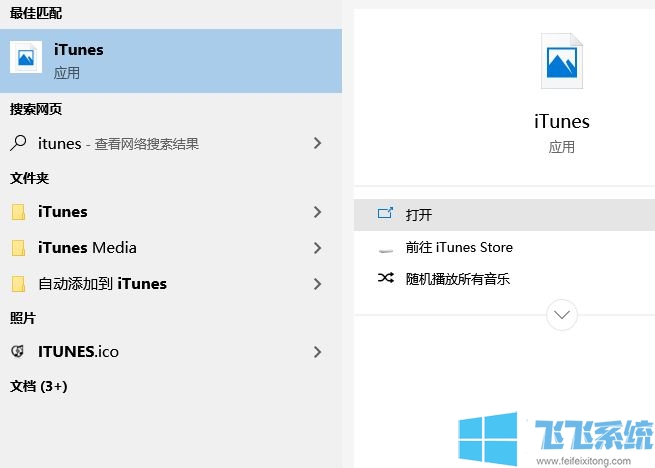Click the shuffle icon for 随机播放所有音乐
The width and height of the screenshot is (655, 468).
(386, 279)
